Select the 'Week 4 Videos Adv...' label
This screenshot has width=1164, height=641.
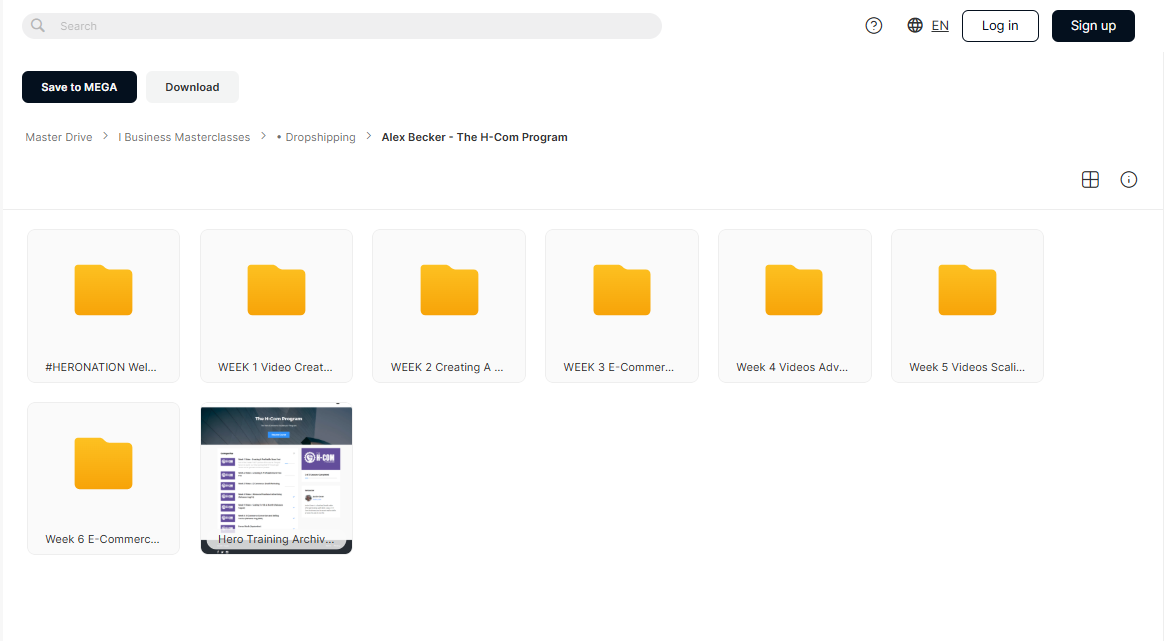[x=792, y=367]
